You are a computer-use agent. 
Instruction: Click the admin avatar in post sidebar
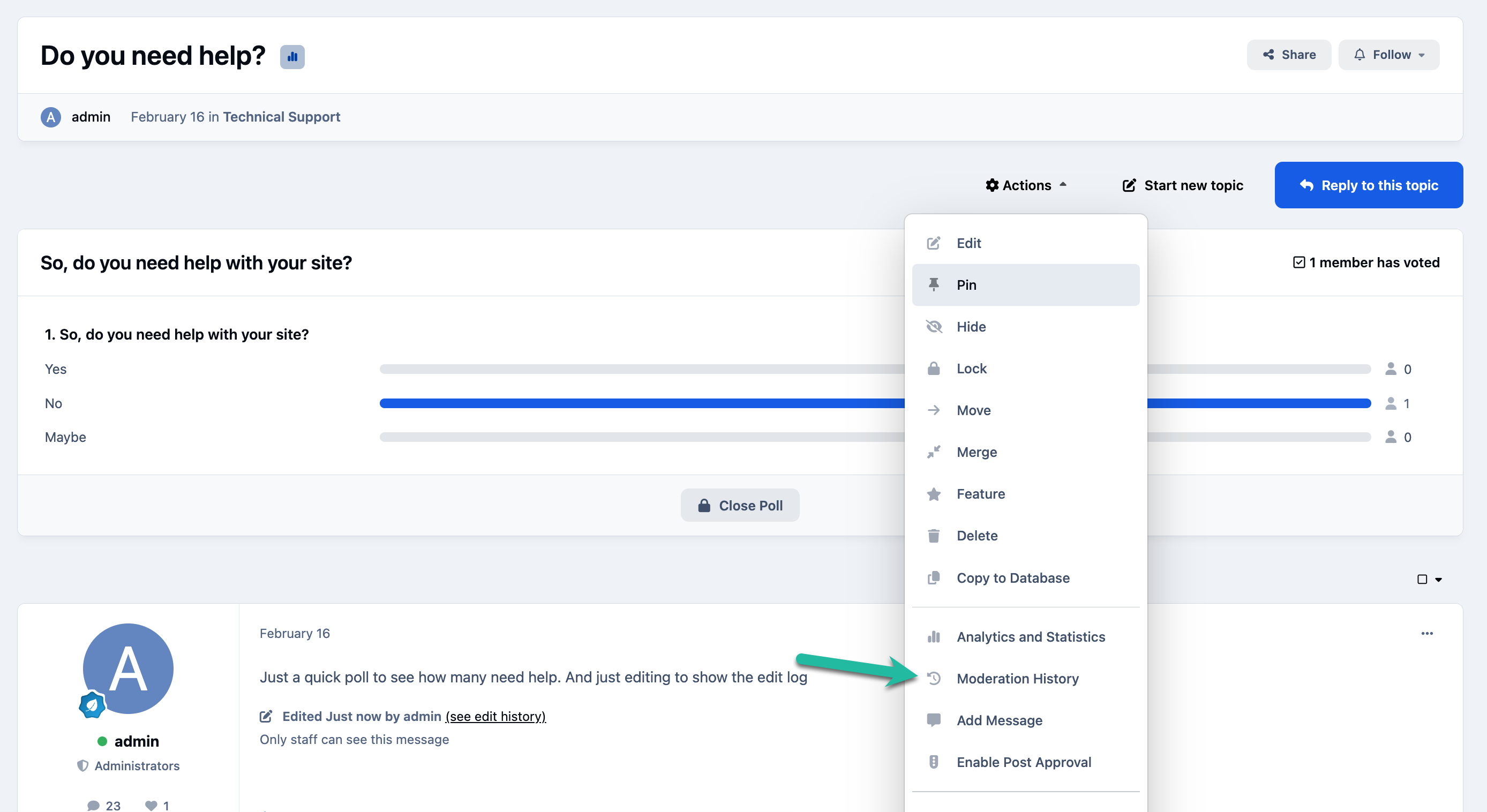(x=128, y=668)
